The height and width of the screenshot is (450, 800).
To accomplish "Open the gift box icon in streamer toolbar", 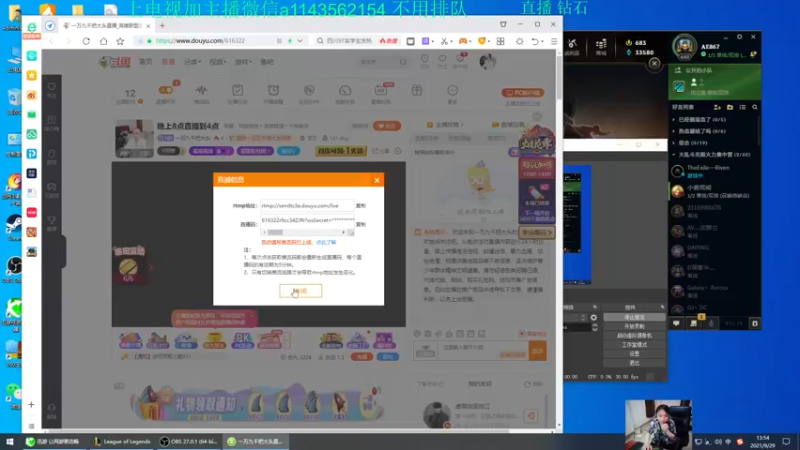I will pos(417,90).
